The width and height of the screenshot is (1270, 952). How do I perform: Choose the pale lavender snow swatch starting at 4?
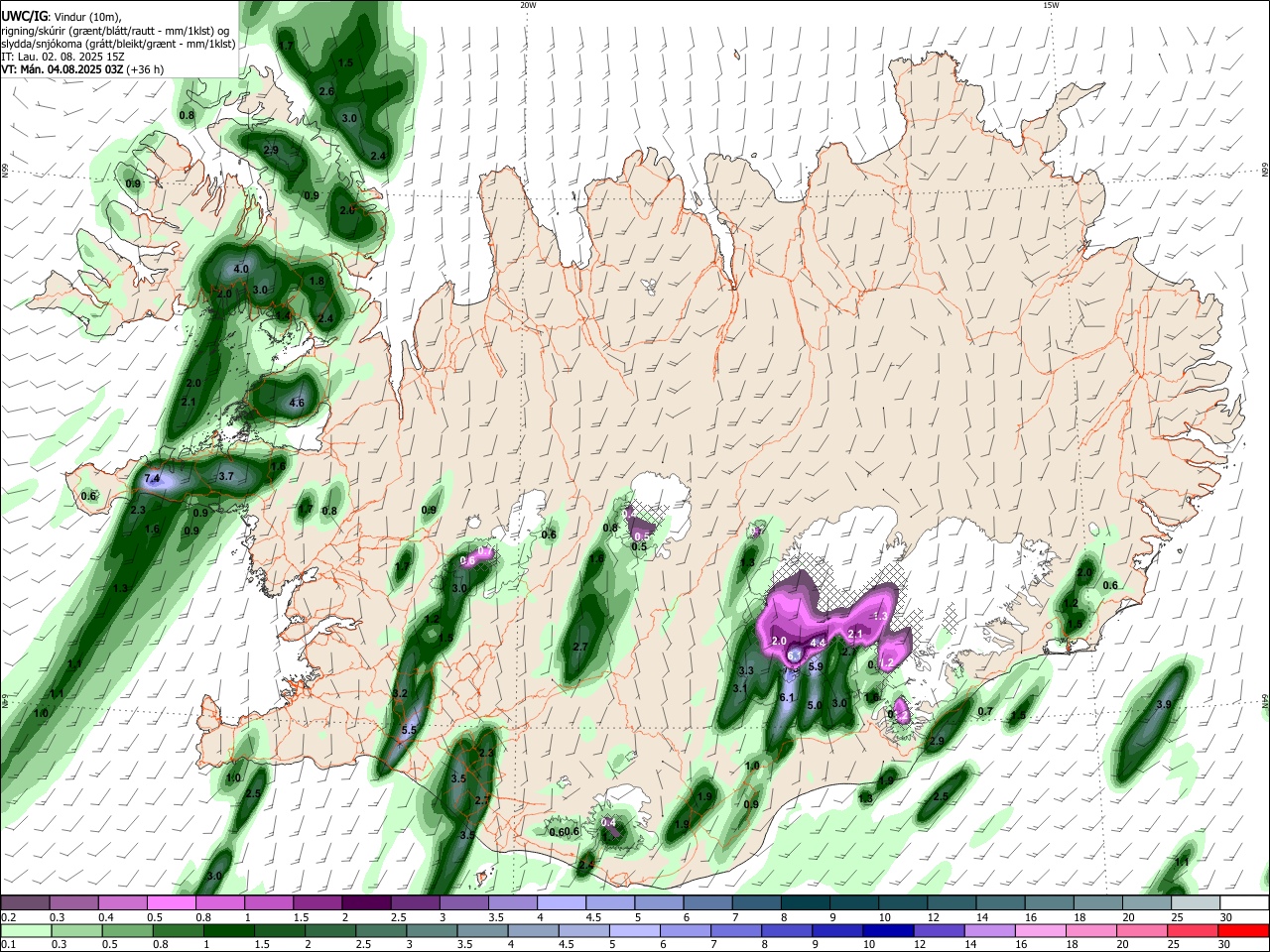pyautogui.click(x=562, y=903)
